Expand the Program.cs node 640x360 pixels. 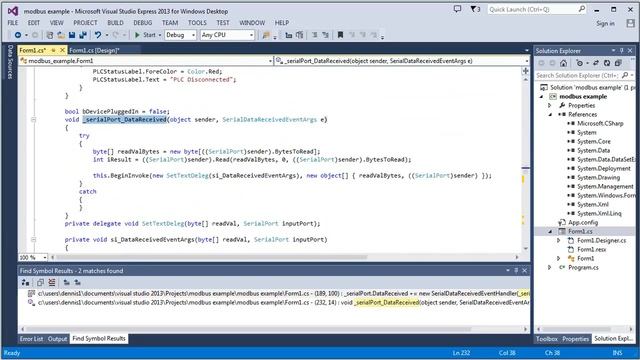tap(550, 267)
